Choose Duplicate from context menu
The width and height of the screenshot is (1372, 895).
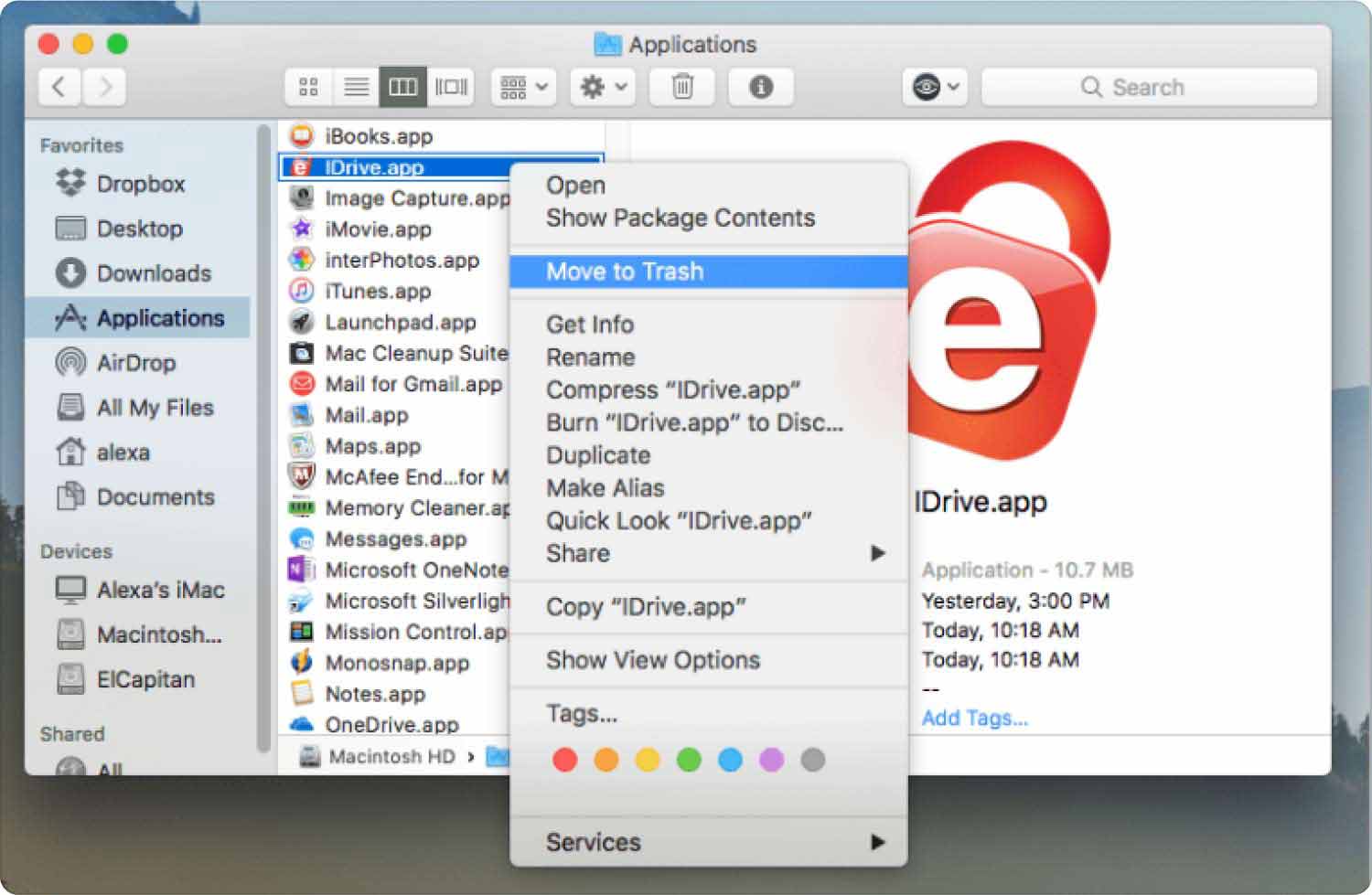pyautogui.click(x=709, y=455)
